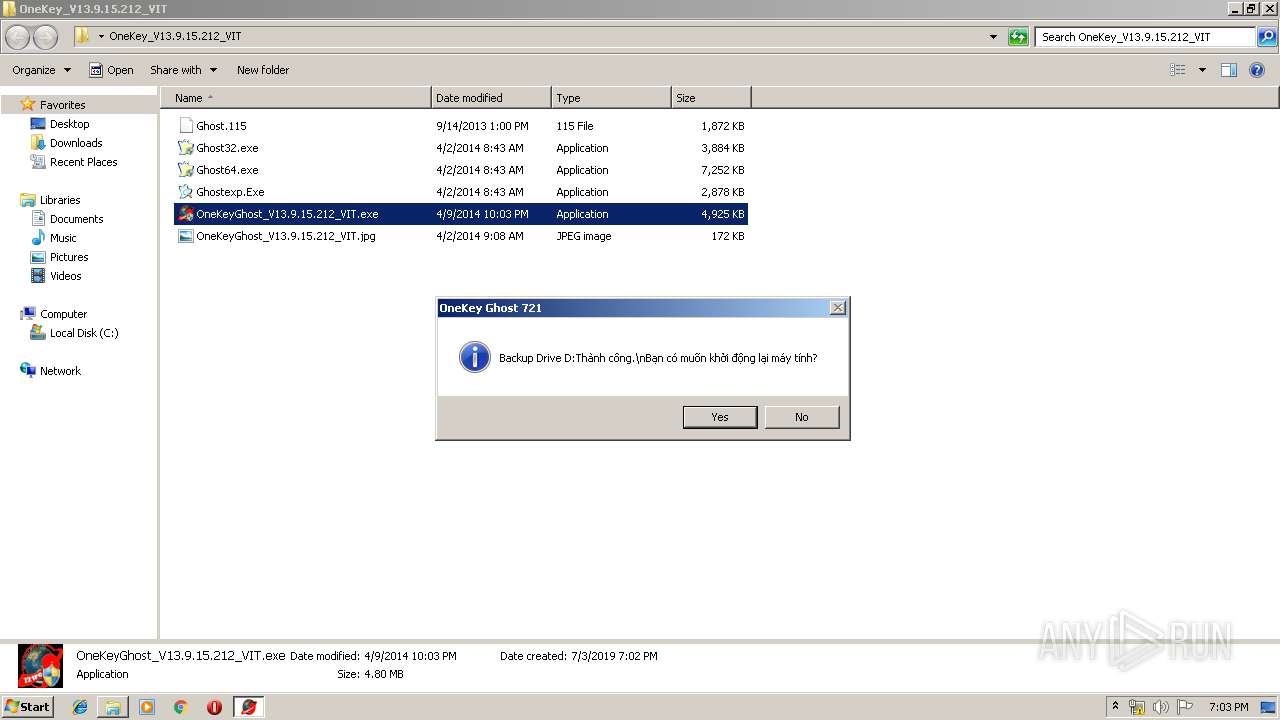Click the taskbar clock 7:03 PM
This screenshot has height=720, width=1280.
[1228, 707]
